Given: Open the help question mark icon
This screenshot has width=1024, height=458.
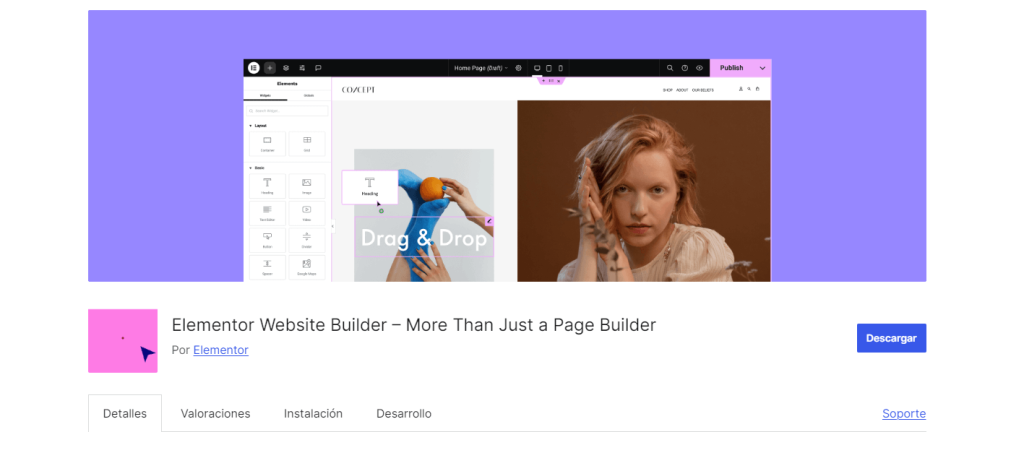Looking at the screenshot, I should tap(685, 68).
